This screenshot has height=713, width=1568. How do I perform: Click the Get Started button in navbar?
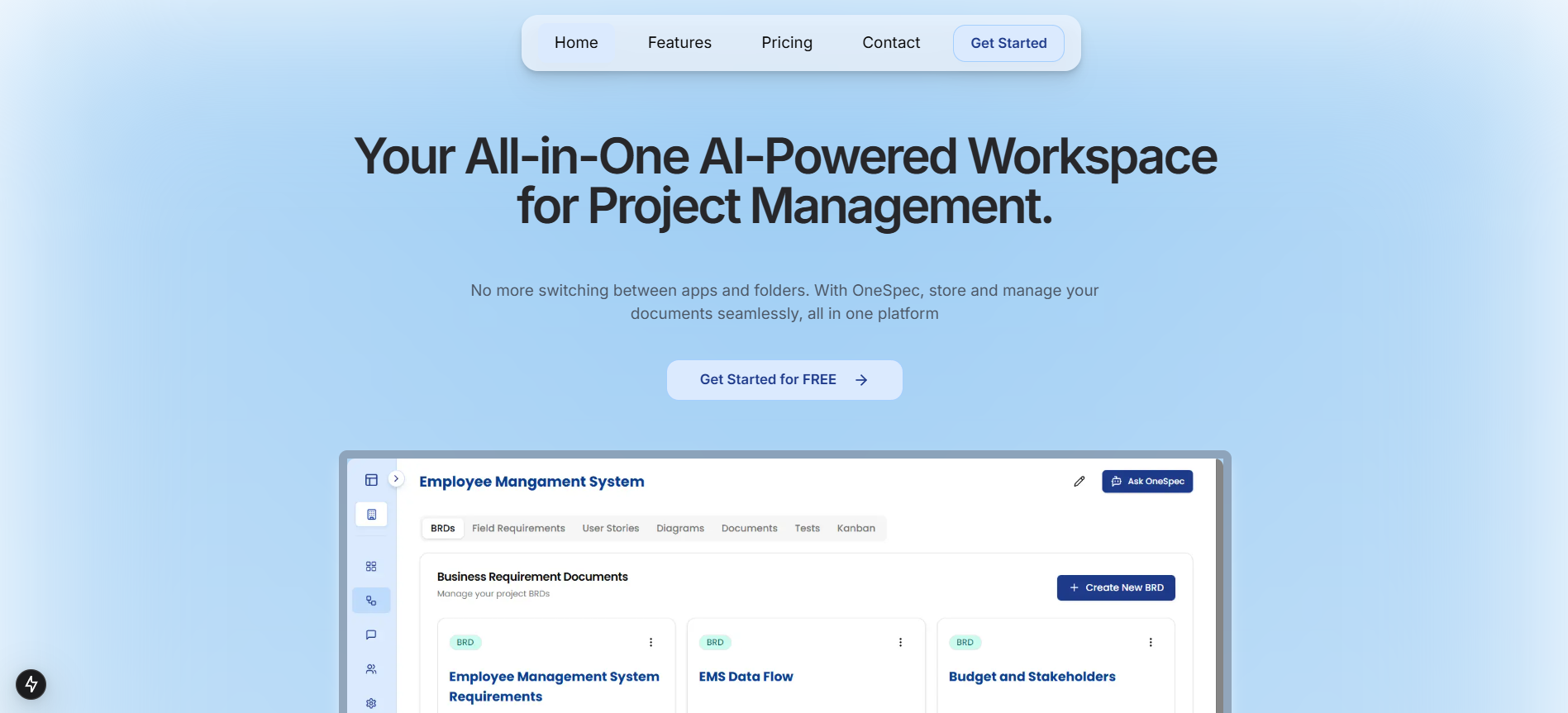(x=1008, y=43)
